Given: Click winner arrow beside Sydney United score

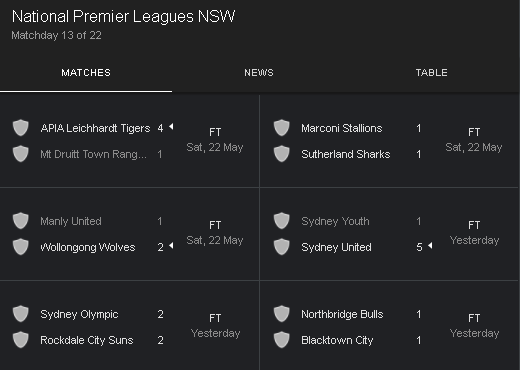Looking at the screenshot, I should point(430,246).
